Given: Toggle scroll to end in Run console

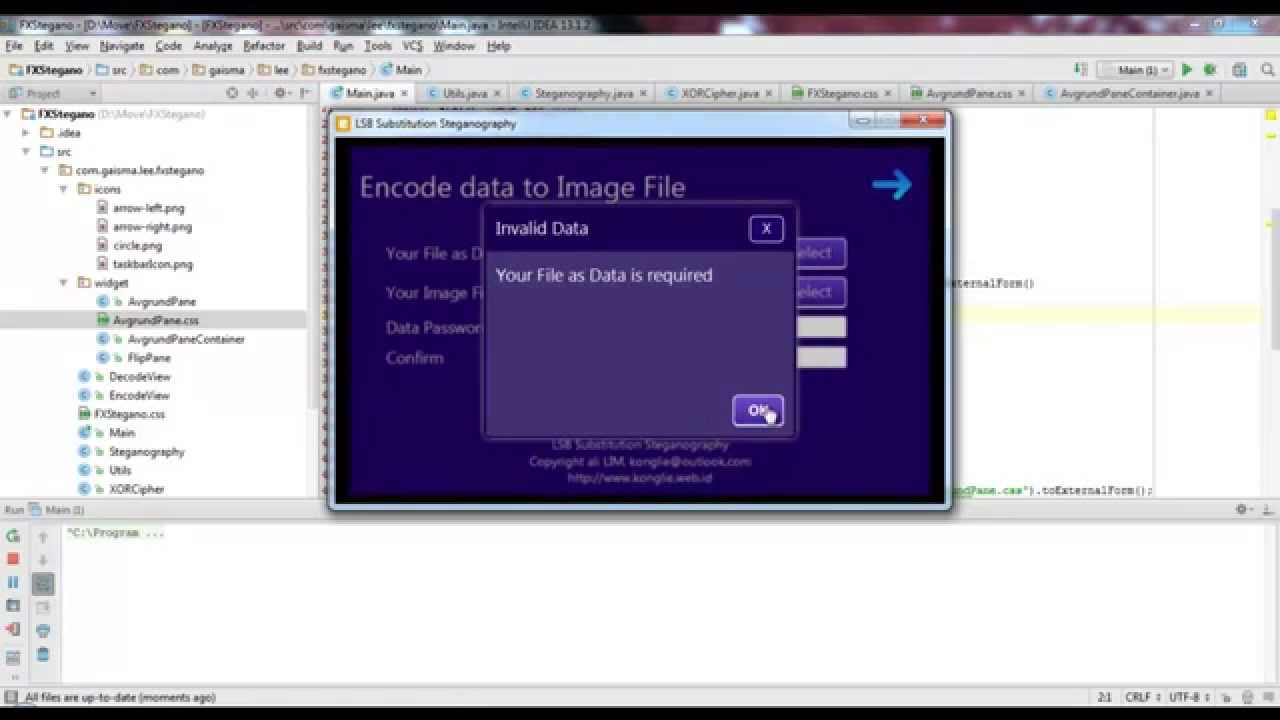Looking at the screenshot, I should coord(43,607).
